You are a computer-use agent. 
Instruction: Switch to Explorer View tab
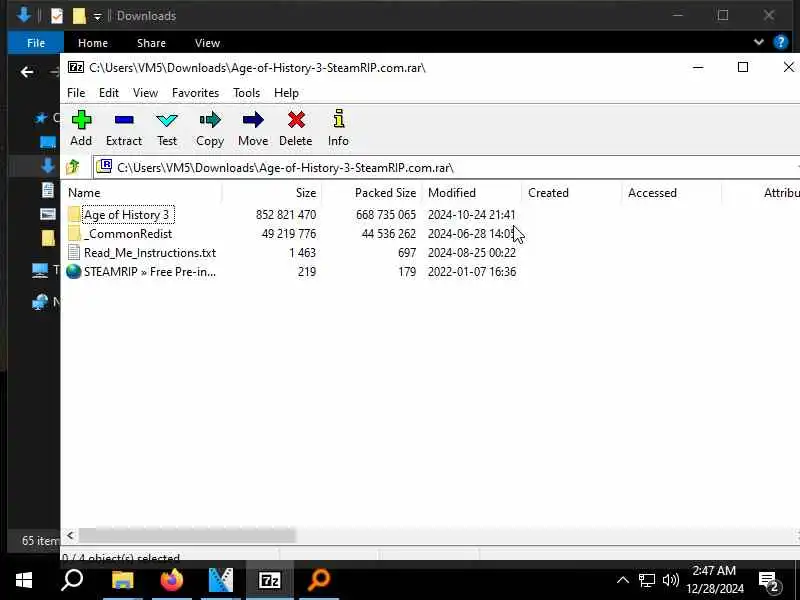207,43
